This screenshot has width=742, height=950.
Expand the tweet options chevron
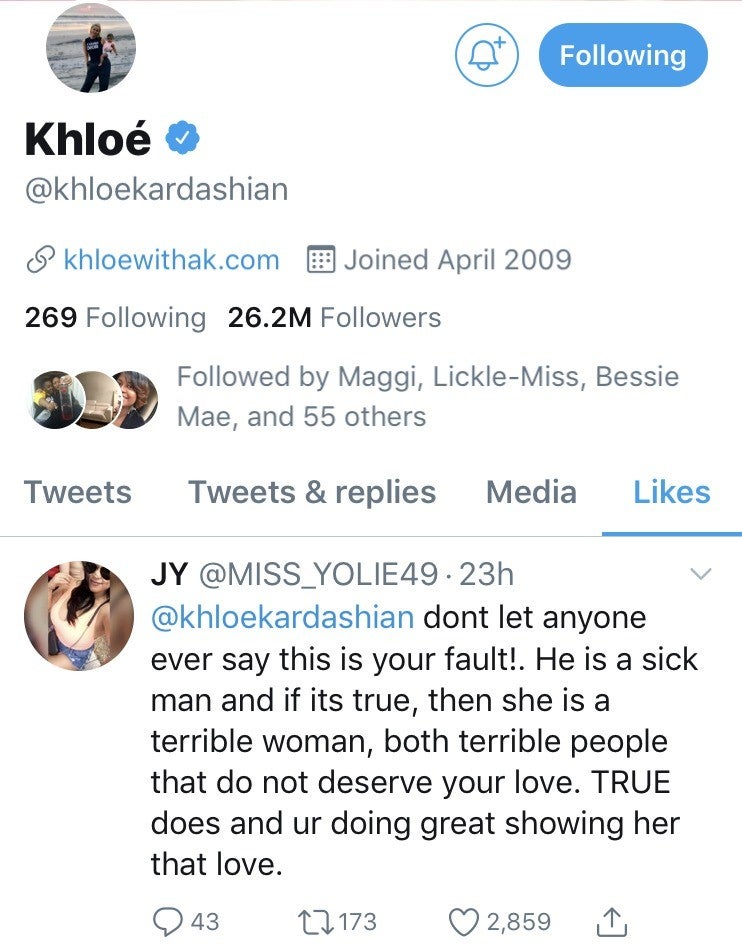pyautogui.click(x=702, y=574)
